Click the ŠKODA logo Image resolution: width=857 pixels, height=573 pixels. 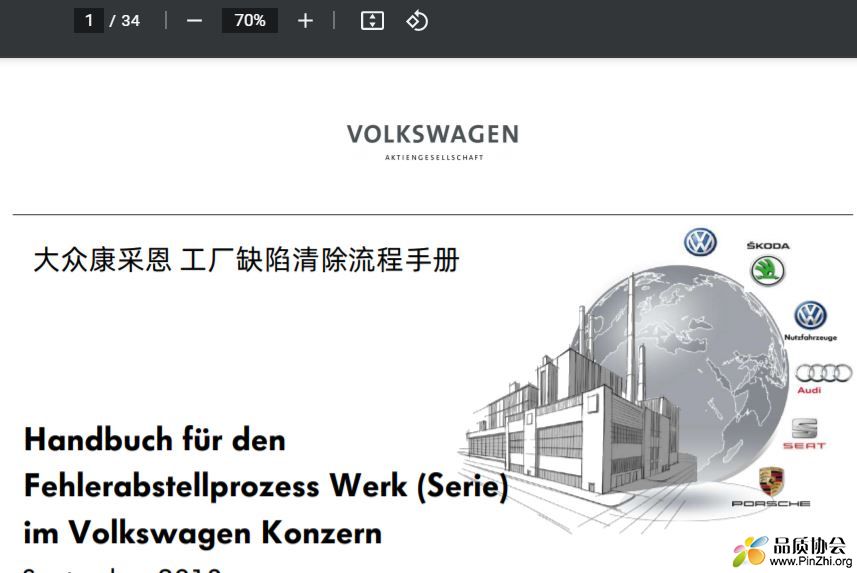[x=768, y=264]
